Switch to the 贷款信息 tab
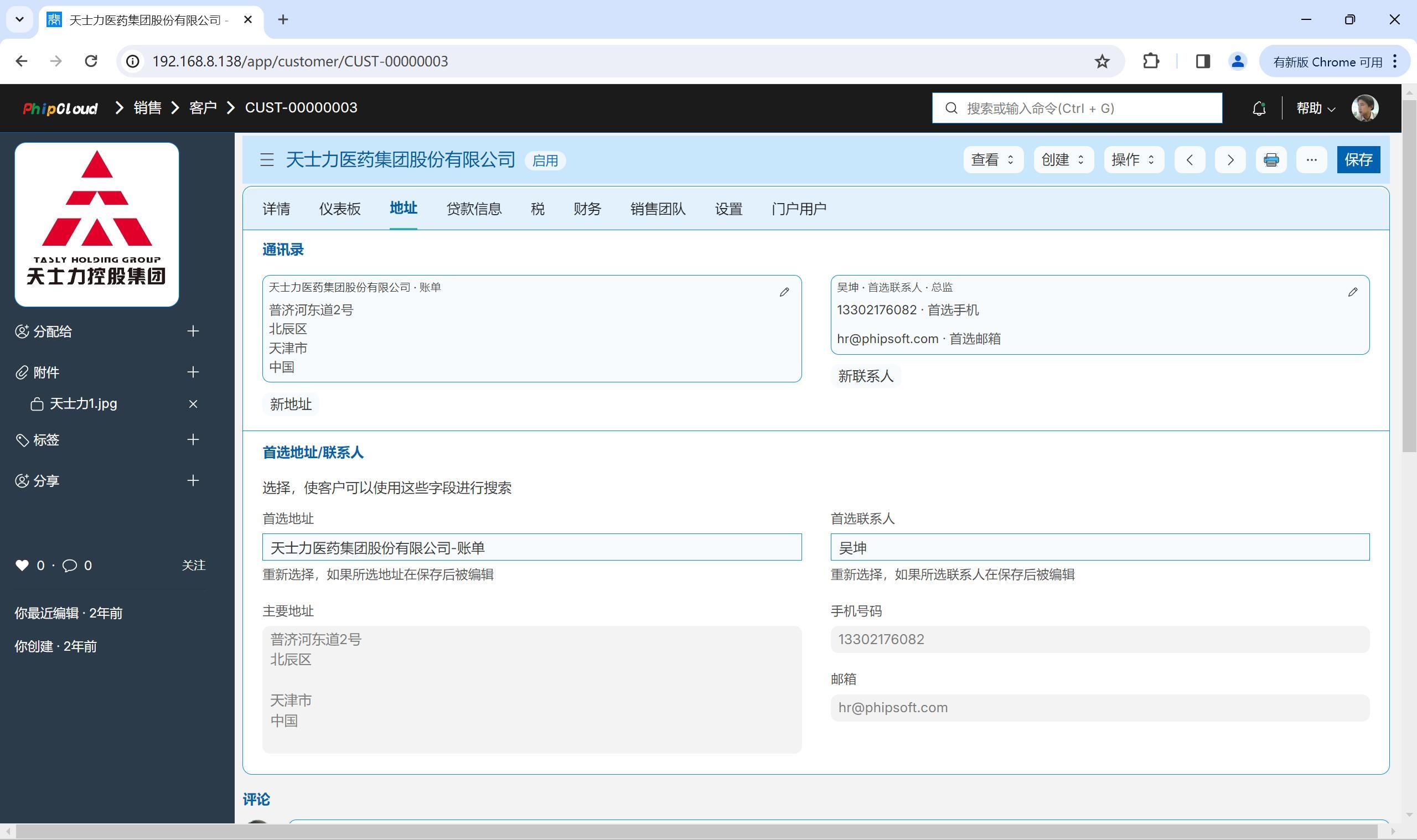1417x840 pixels. [x=474, y=209]
